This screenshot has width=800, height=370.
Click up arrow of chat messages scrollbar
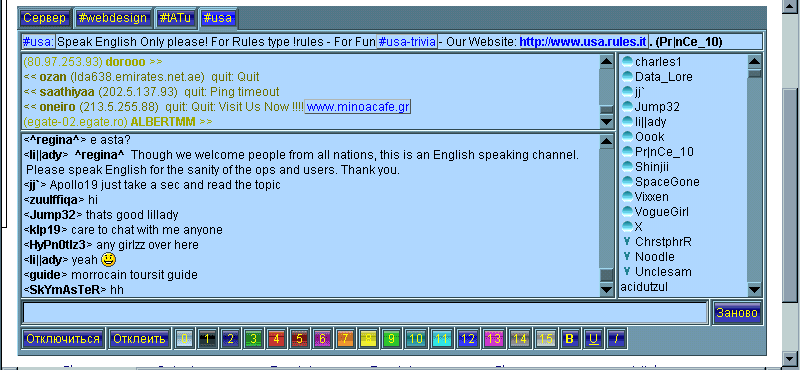pos(606,141)
